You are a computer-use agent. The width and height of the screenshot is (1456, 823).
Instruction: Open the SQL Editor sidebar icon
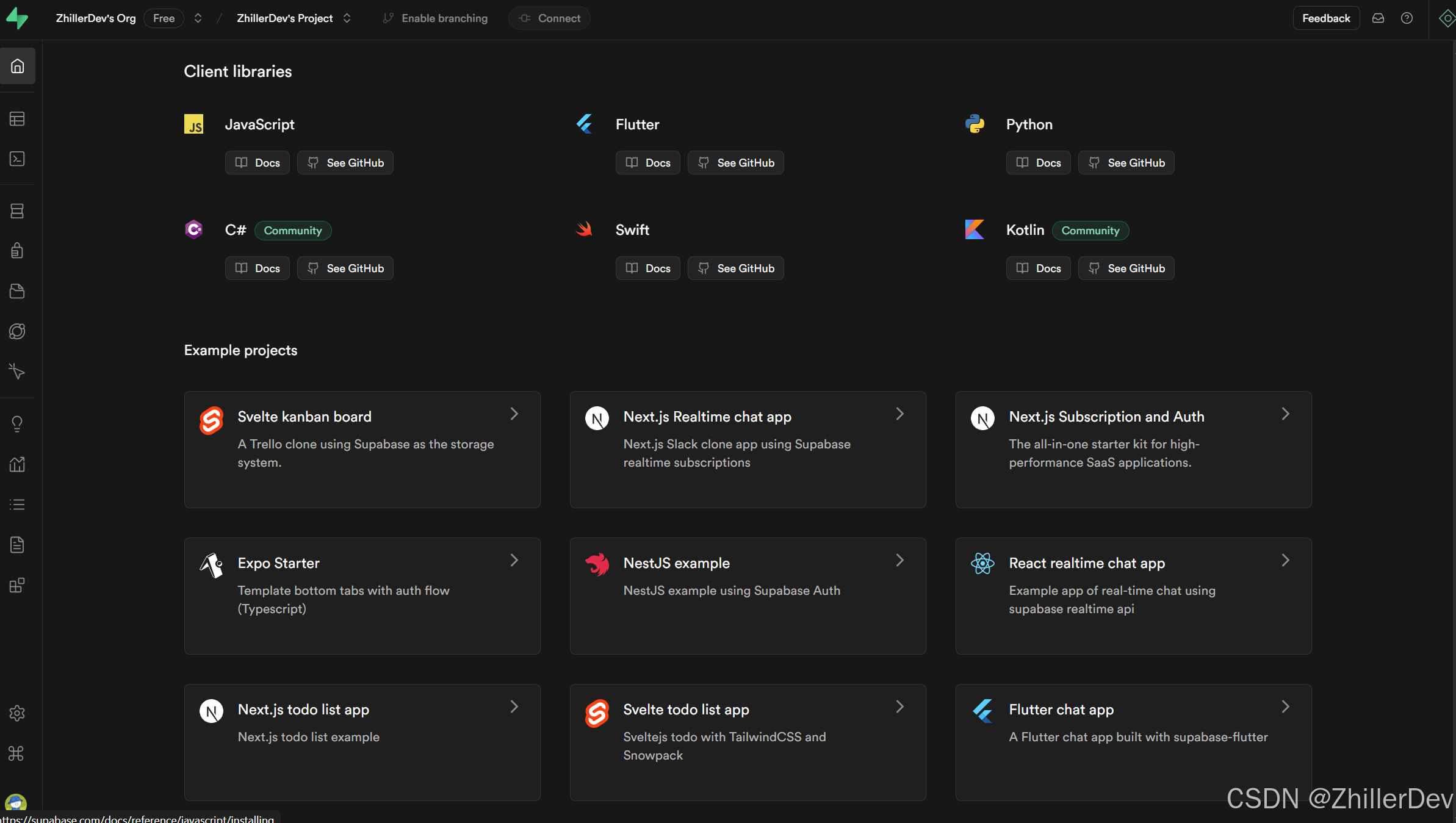pos(17,159)
